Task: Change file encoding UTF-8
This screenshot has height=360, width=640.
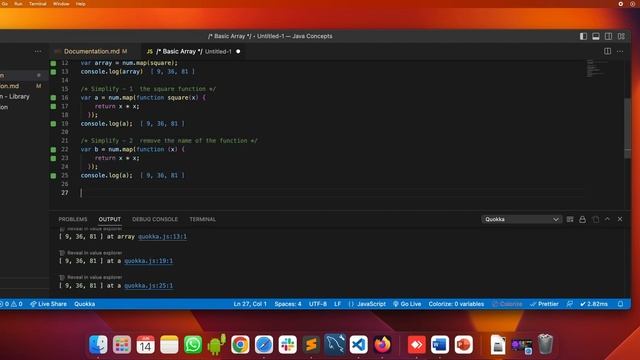Action: pyautogui.click(x=318, y=304)
